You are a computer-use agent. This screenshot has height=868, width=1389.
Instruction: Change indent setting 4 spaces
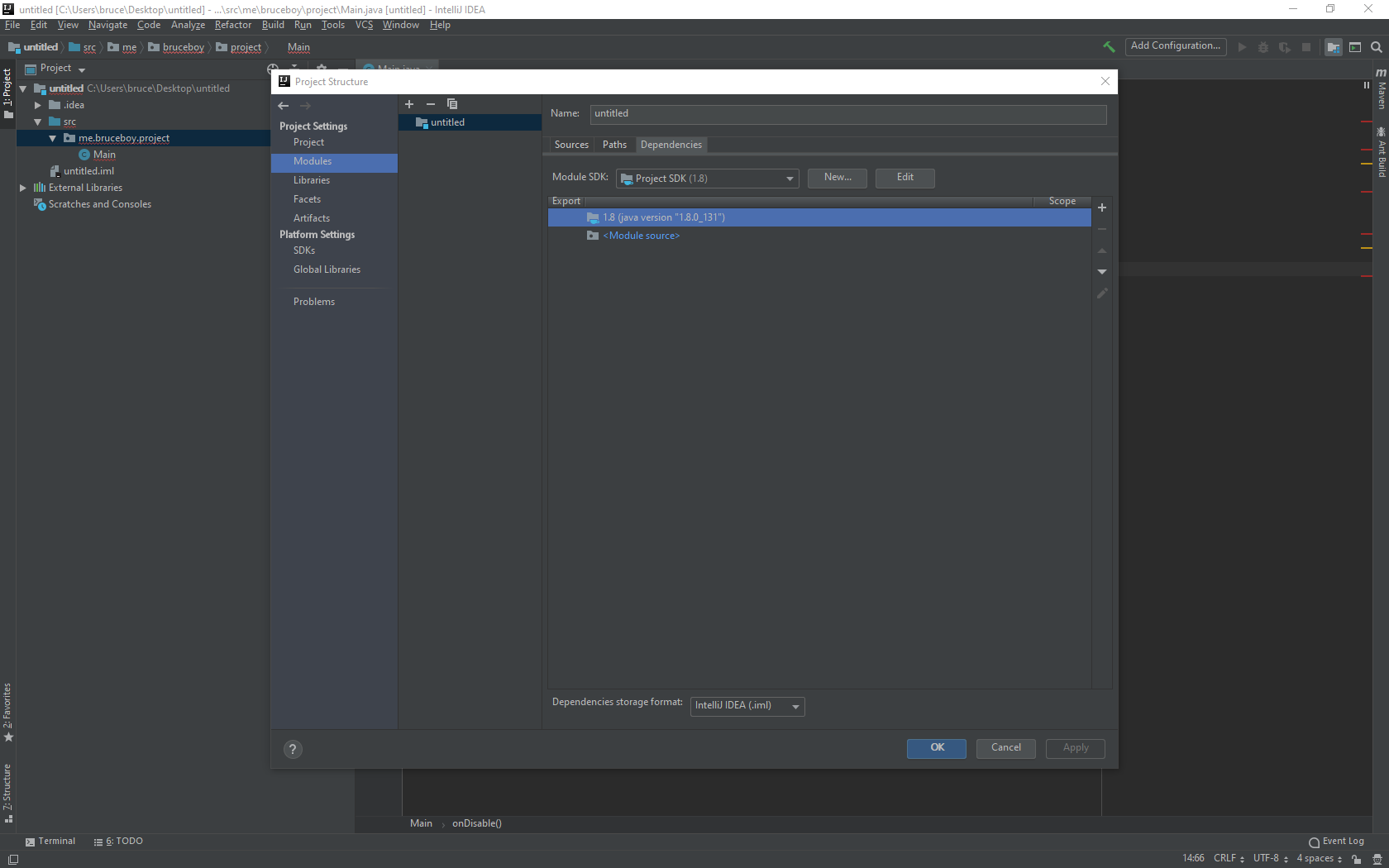[1320, 859]
